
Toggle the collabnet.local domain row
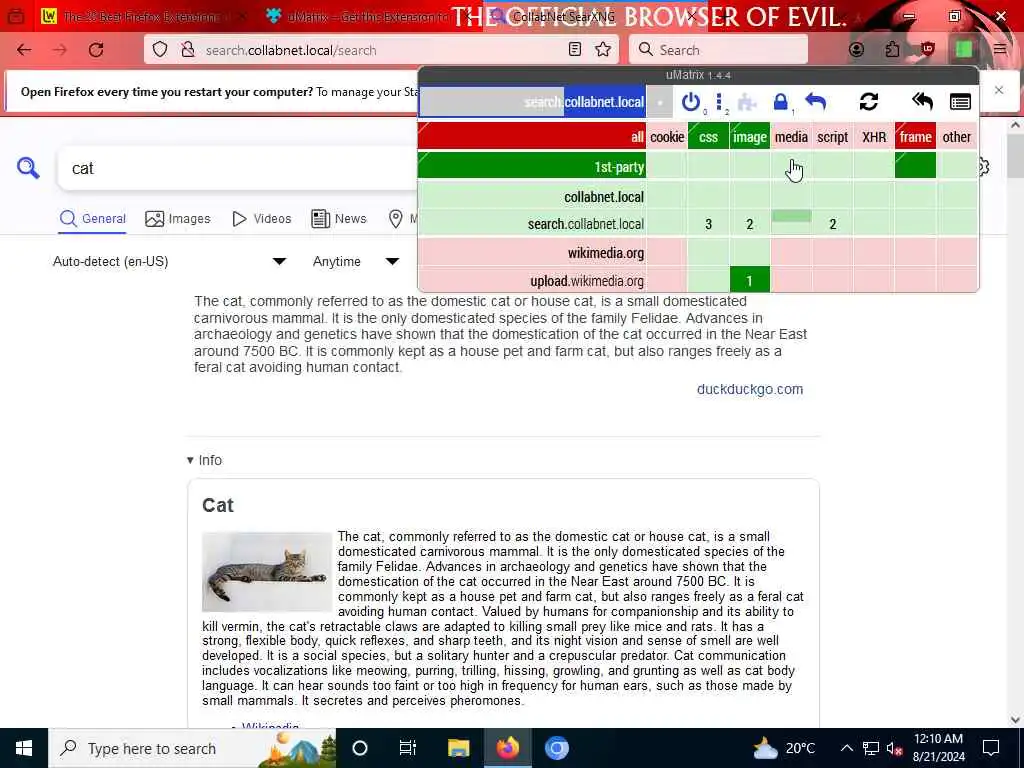tap(532, 196)
